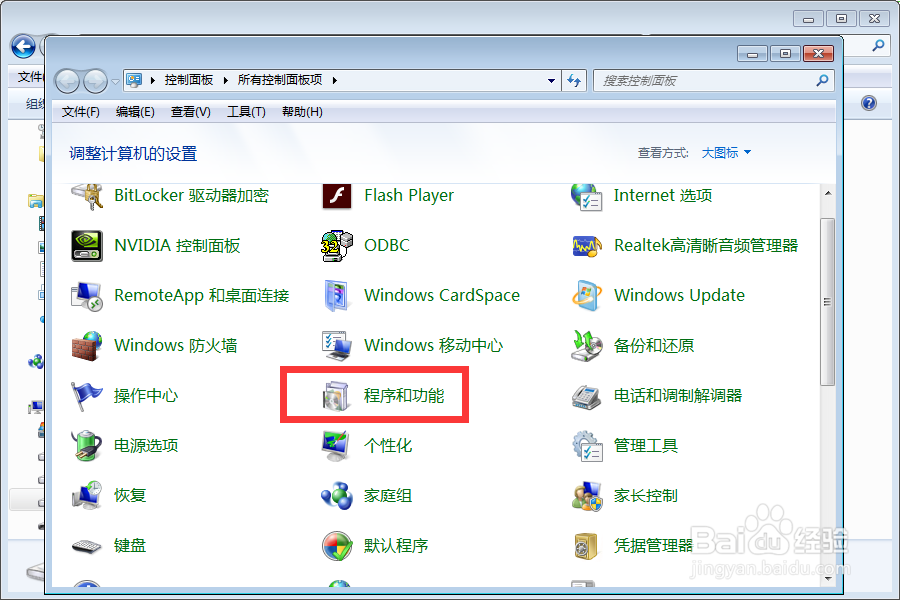
Task: Open Windows Update icon
Action: [x=587, y=296]
